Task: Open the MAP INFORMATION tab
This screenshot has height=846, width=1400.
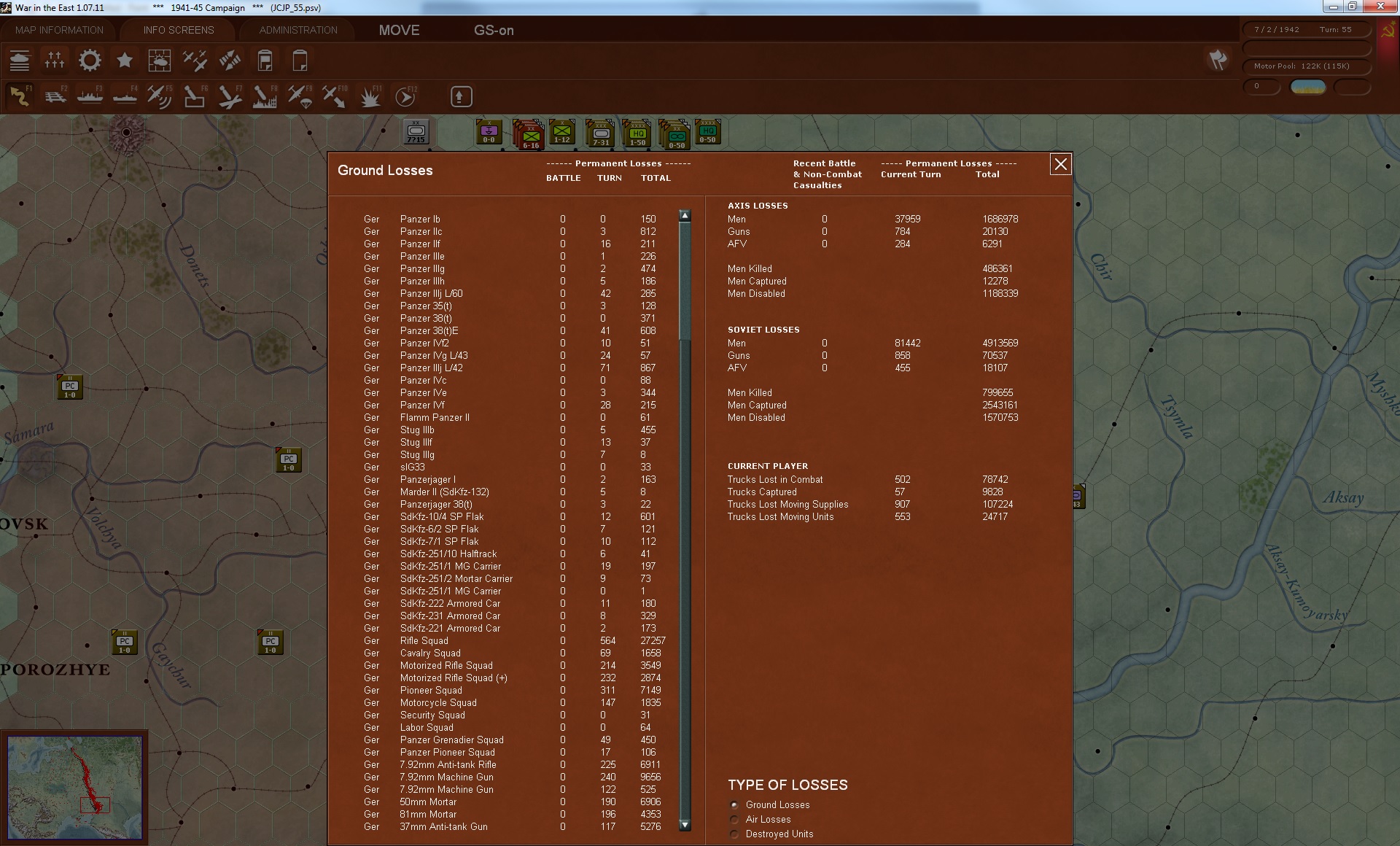Action: (x=59, y=30)
